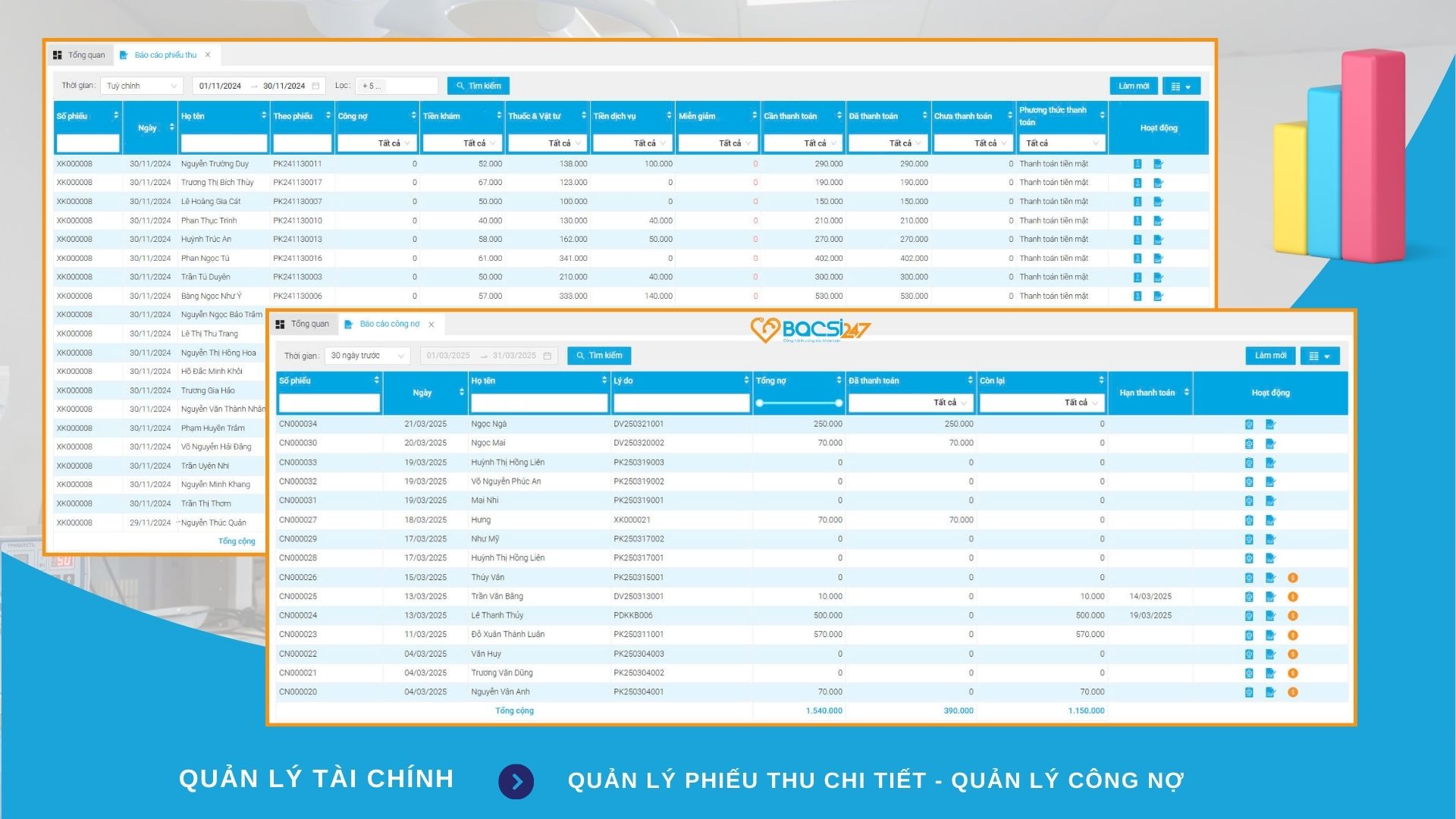Image resolution: width=1456 pixels, height=819 pixels.
Task: Edit receipt of Nguyễn Trường Duy row
Action: (x=1158, y=164)
